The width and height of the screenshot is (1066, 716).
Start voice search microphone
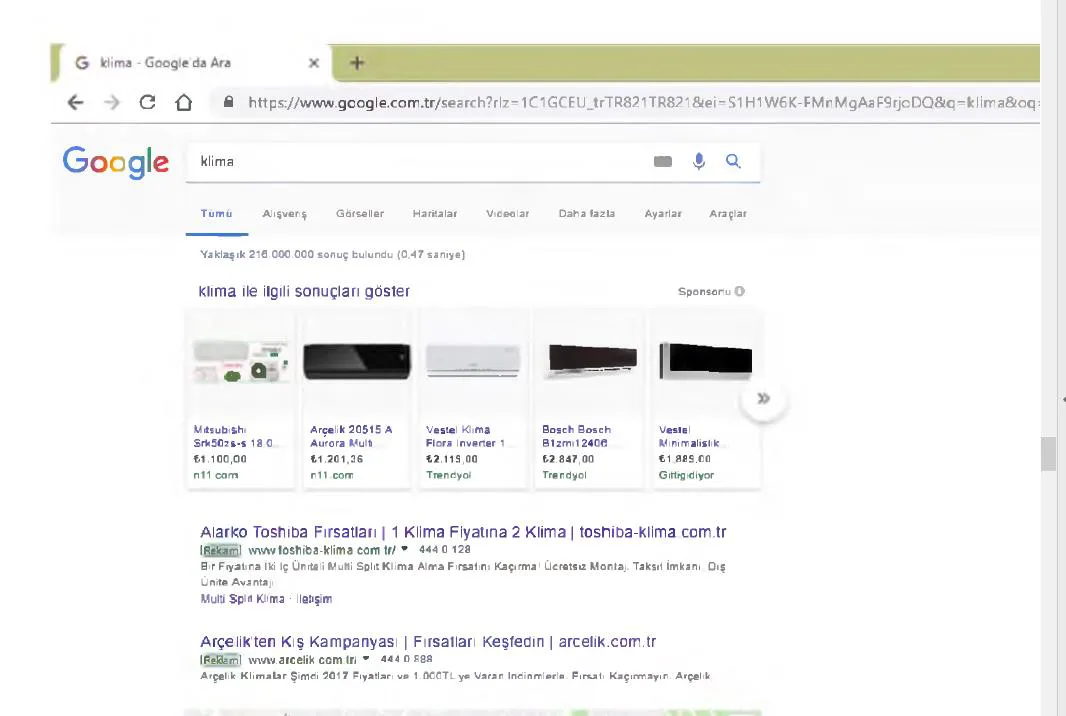coord(699,161)
